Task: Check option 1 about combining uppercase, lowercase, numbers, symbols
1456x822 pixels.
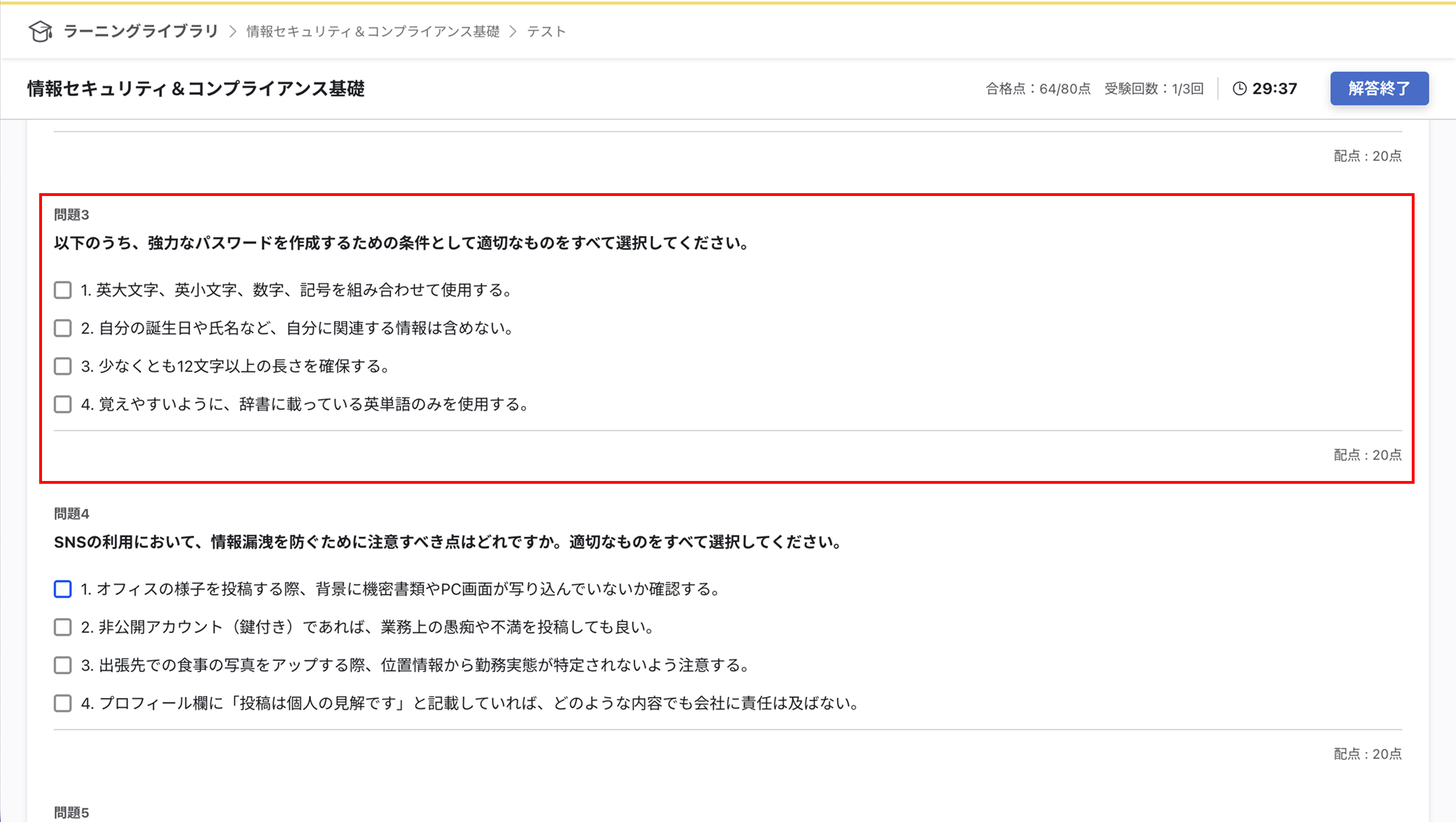Action: click(x=62, y=290)
